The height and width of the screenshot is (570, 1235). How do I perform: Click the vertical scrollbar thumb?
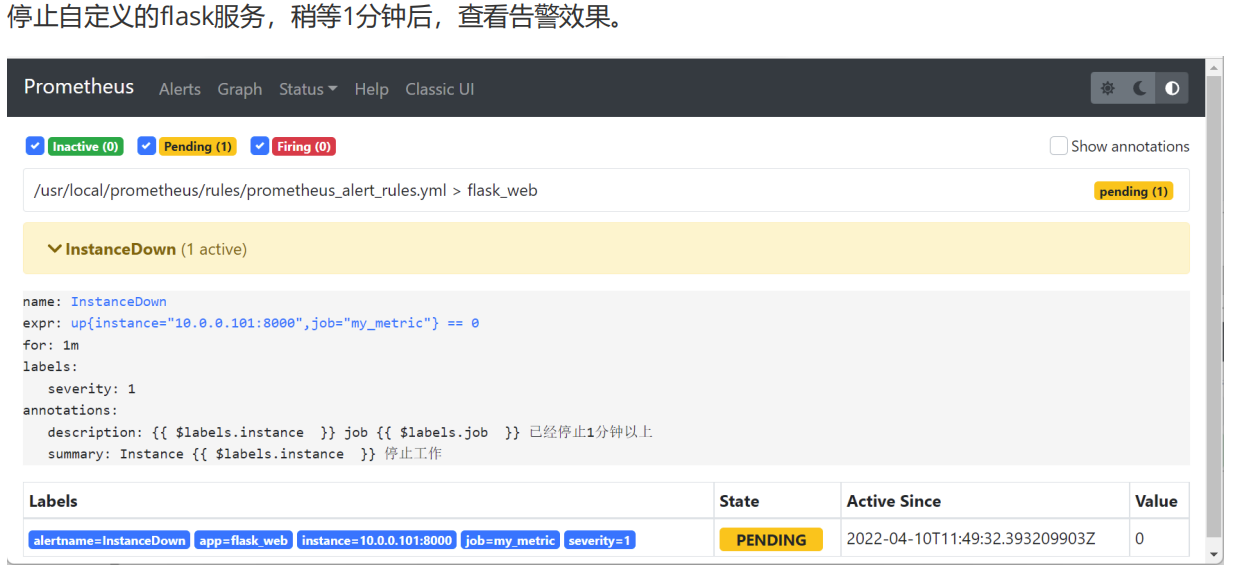(1215, 305)
